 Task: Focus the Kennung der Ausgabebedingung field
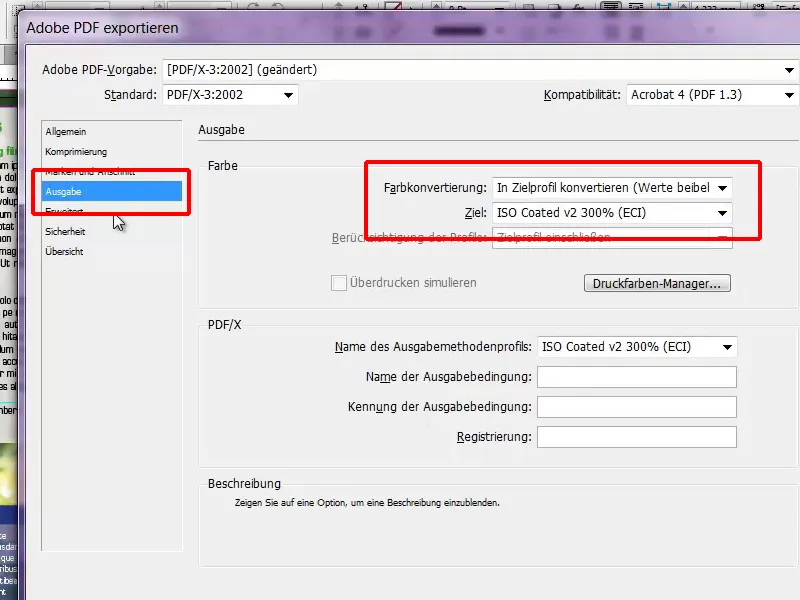click(637, 407)
